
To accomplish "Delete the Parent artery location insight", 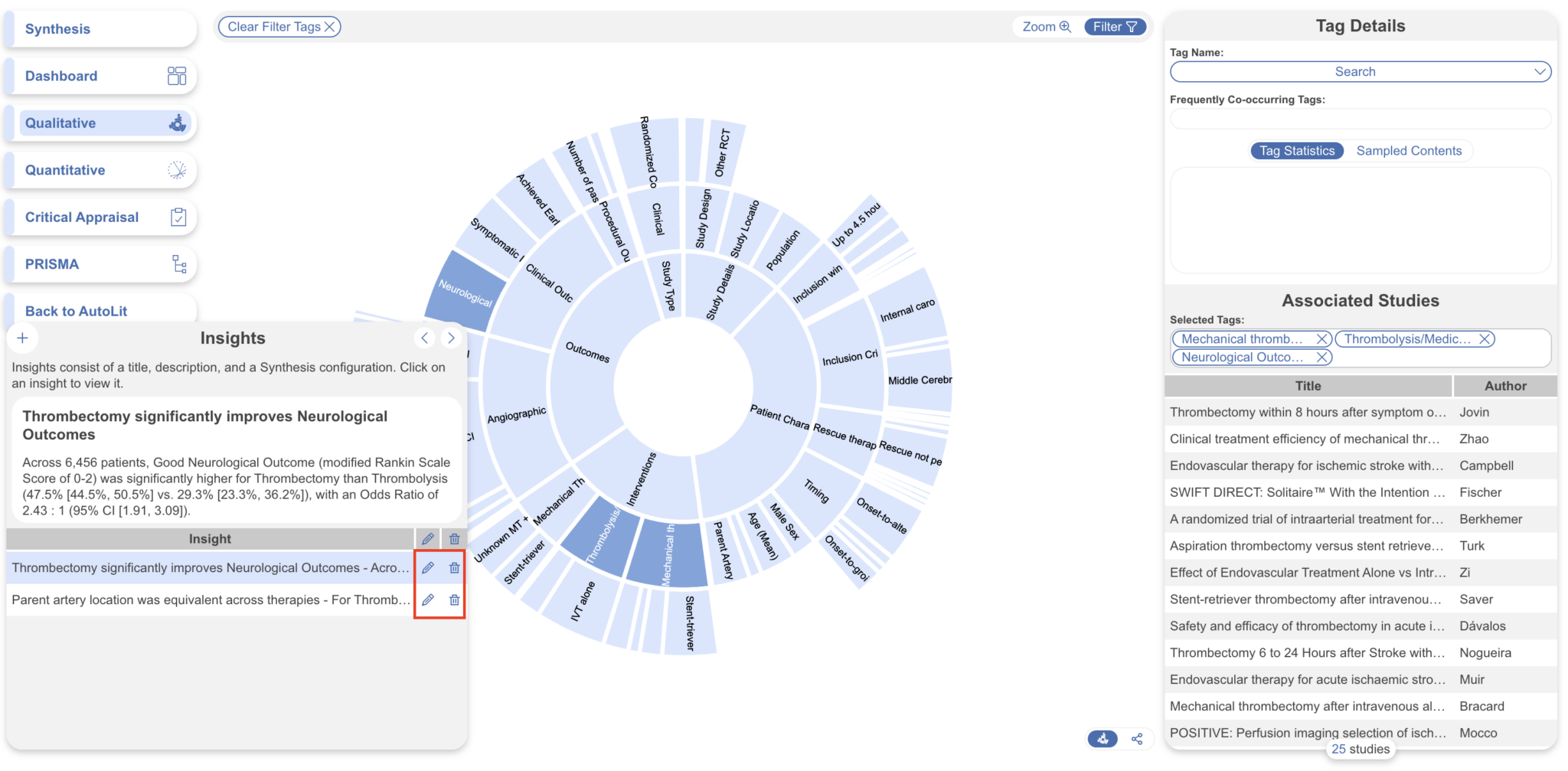I will tap(455, 600).
